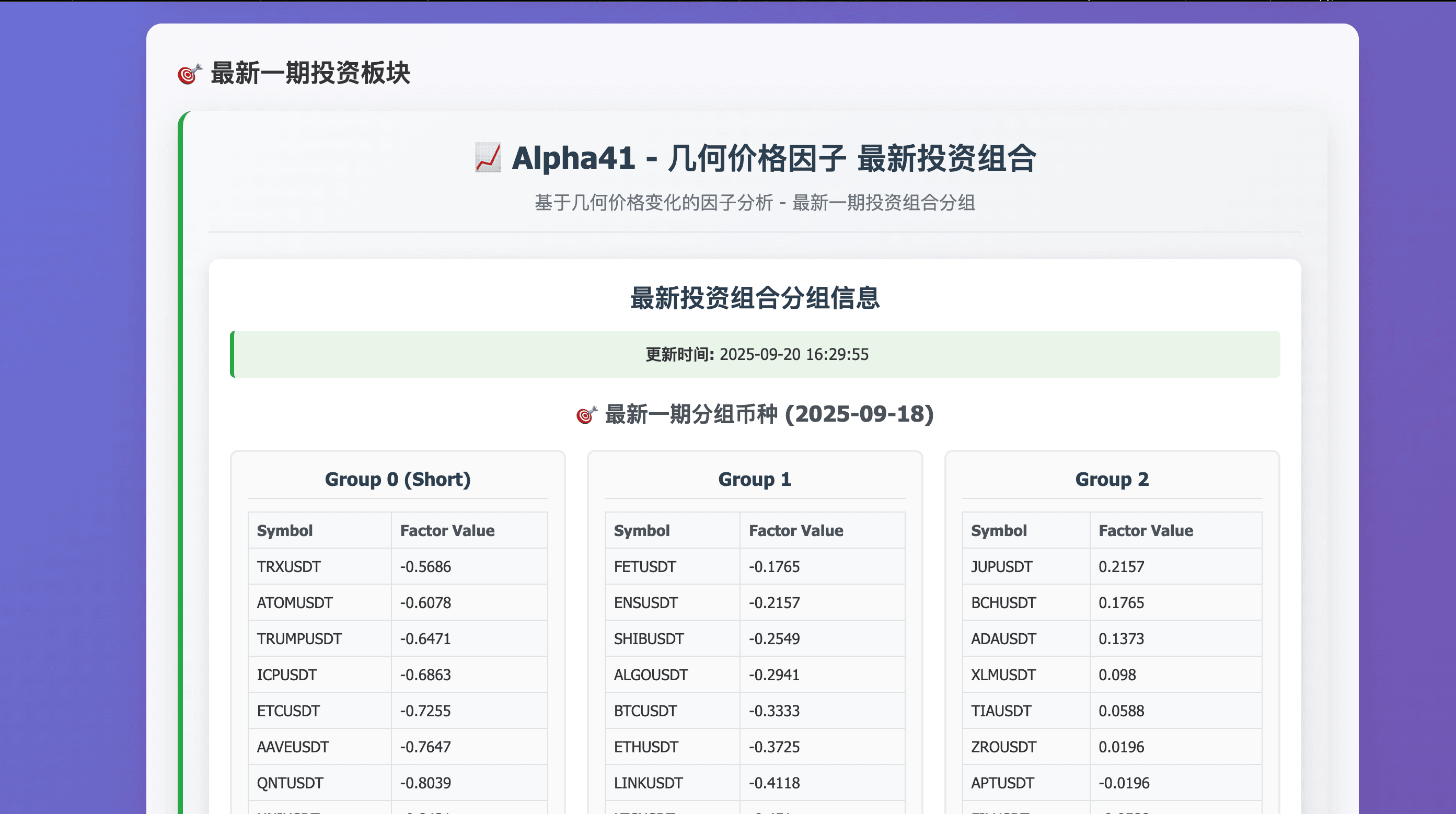
Task: Click the target emoji beside 最新一期分组币种 heading
Action: (x=585, y=415)
